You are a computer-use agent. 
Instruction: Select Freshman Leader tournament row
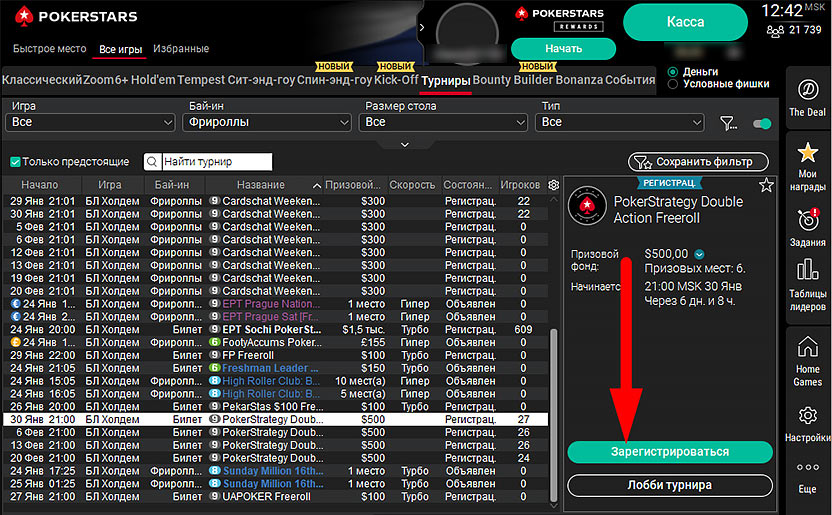click(x=276, y=368)
